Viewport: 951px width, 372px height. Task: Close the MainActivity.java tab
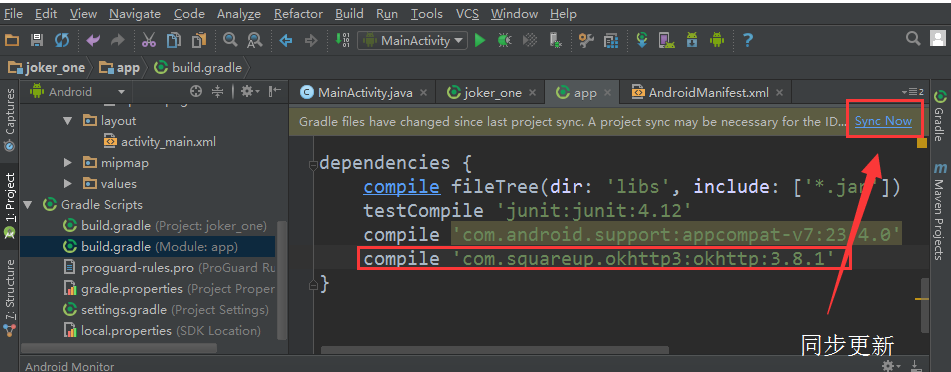click(x=423, y=93)
